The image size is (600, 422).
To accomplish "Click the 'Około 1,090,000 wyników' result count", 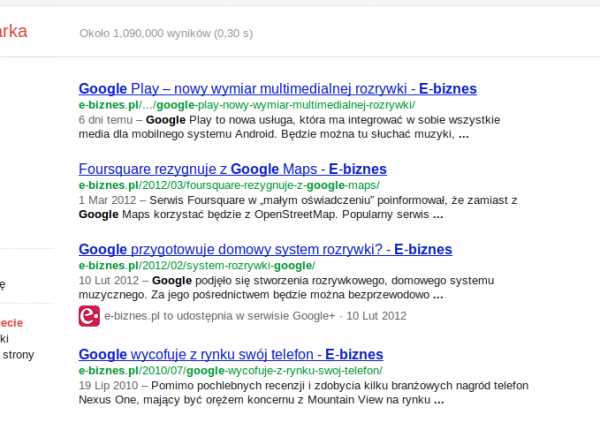I will pos(166,33).
